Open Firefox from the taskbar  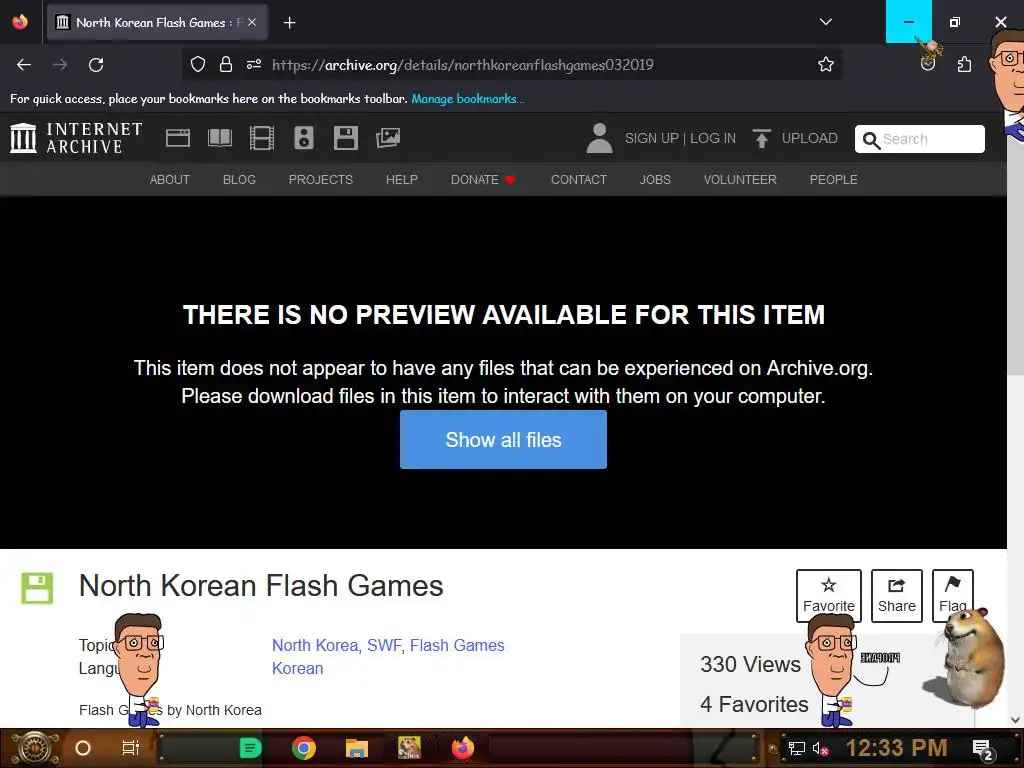(x=462, y=748)
